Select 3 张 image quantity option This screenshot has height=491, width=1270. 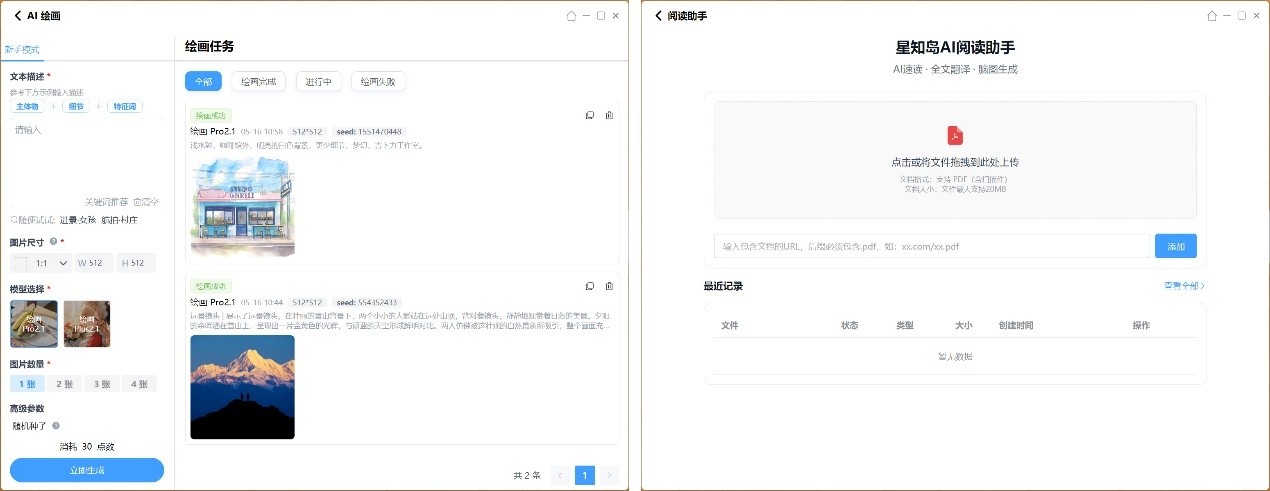[101, 384]
